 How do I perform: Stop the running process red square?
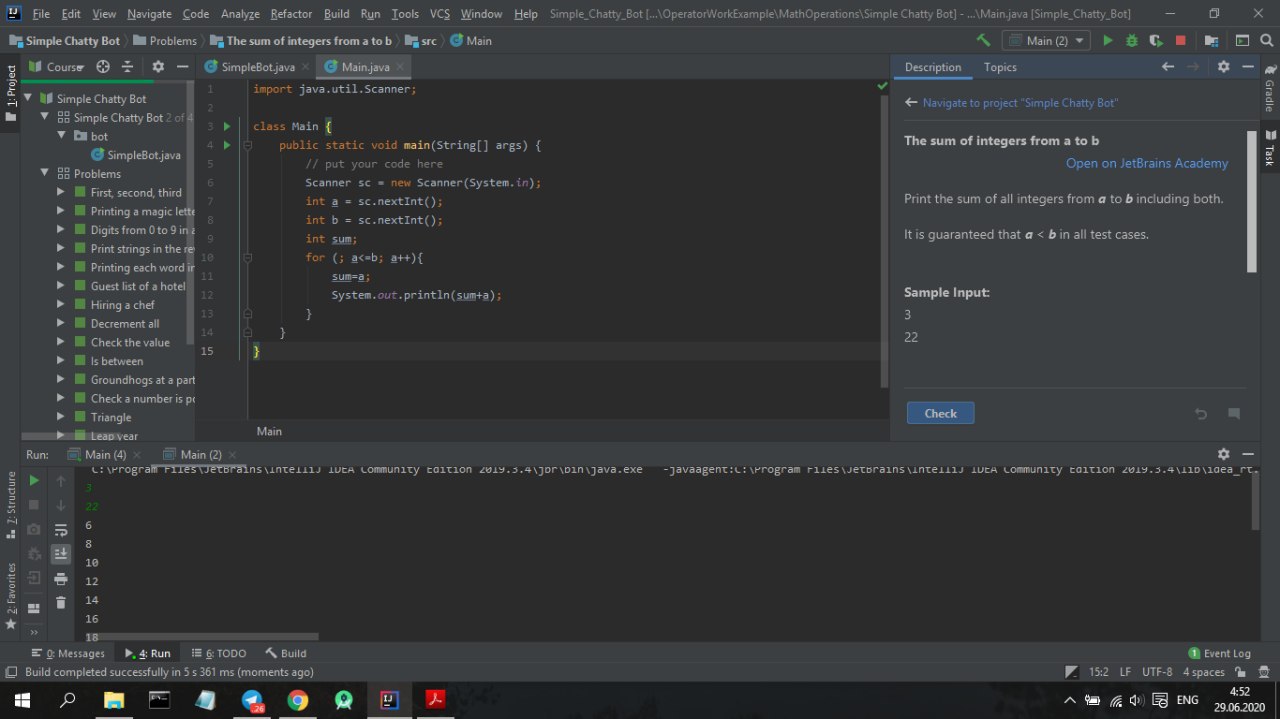(x=1180, y=41)
